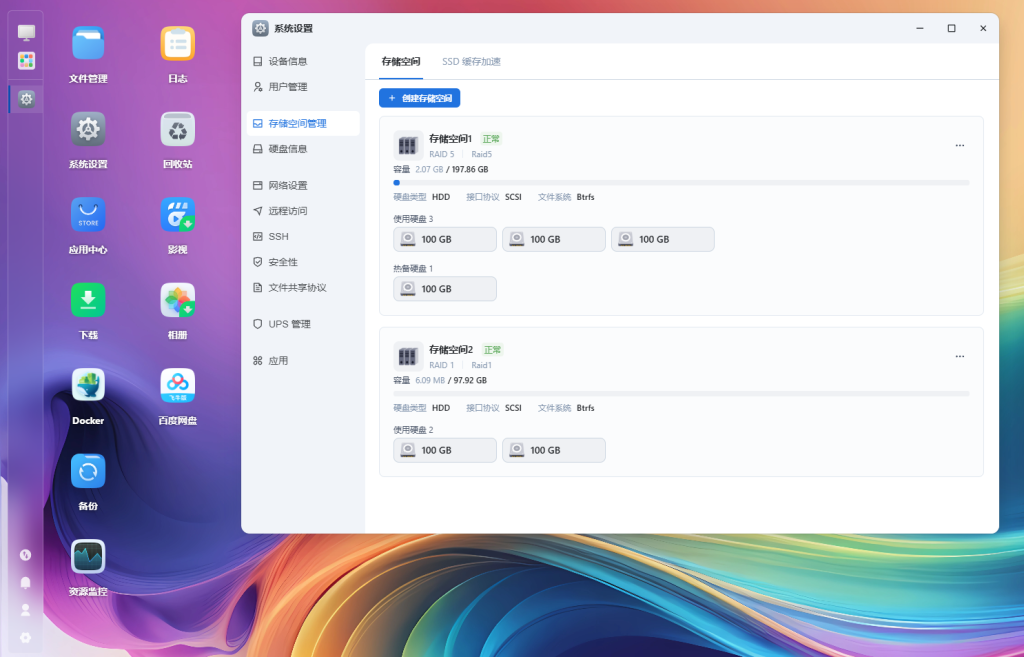Go to 网络设置 in the sidebar
The width and height of the screenshot is (1024, 657).
click(x=288, y=186)
